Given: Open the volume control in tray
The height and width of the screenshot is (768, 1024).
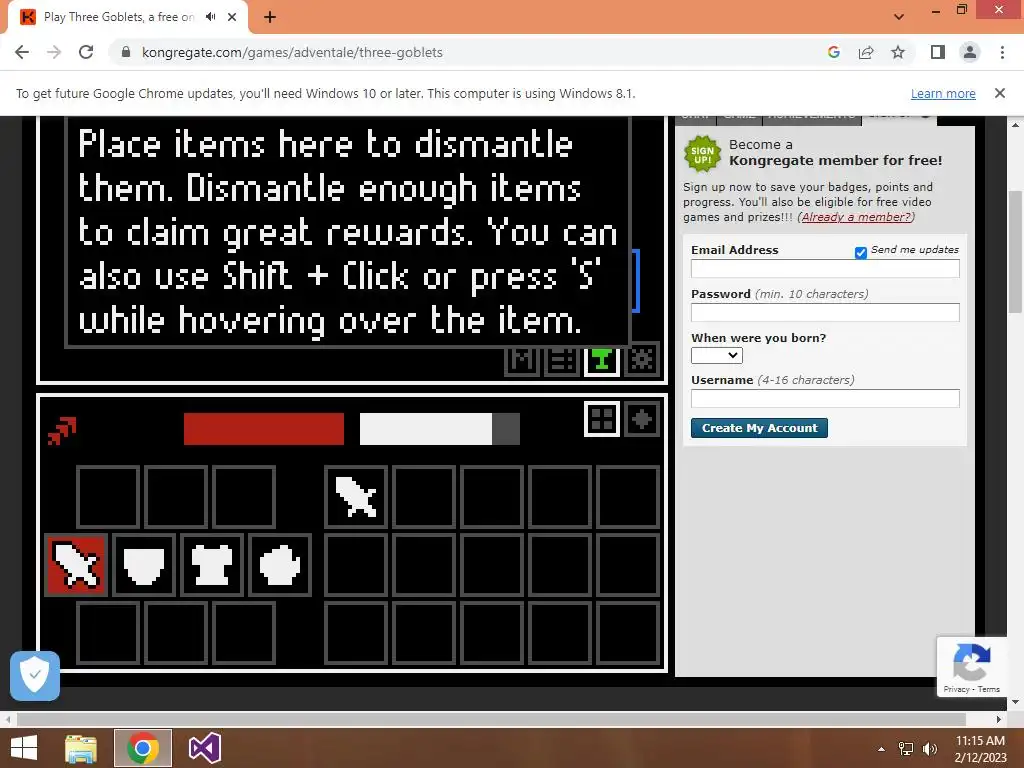Looking at the screenshot, I should point(929,749).
